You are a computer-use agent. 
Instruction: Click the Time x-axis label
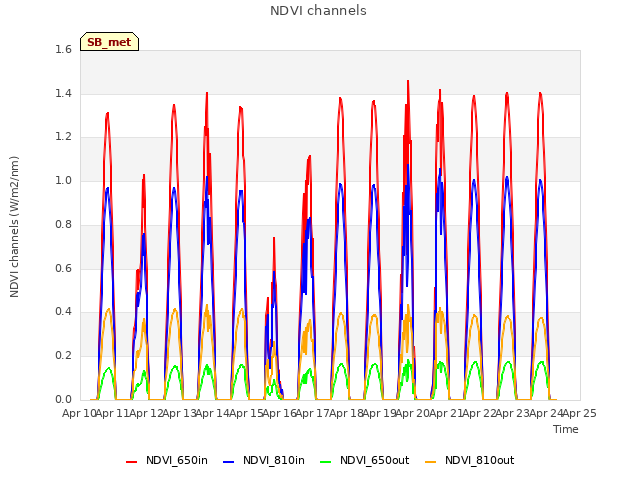point(566,429)
